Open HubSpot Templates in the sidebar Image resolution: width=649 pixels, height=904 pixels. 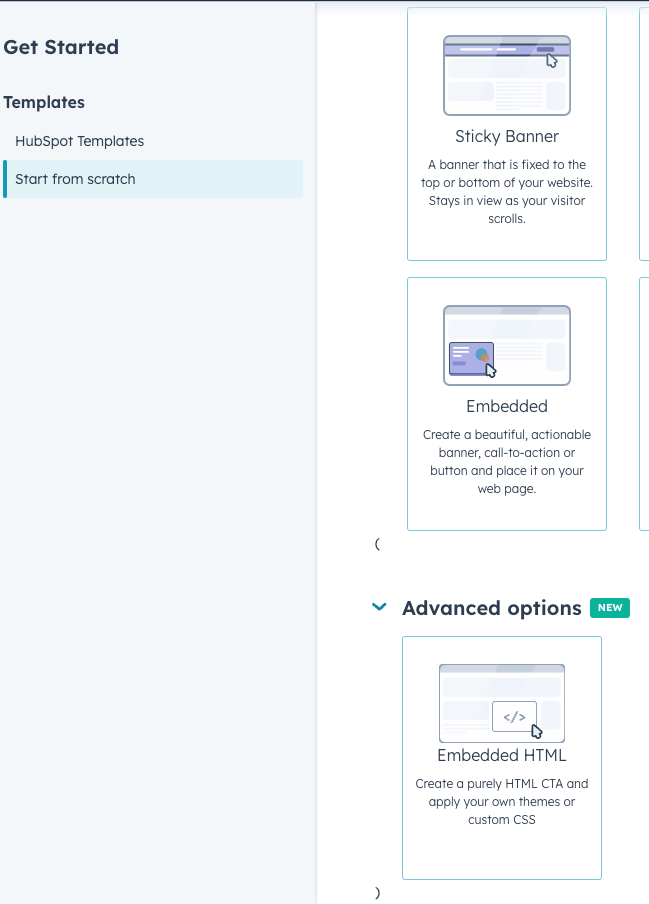[x=79, y=141]
